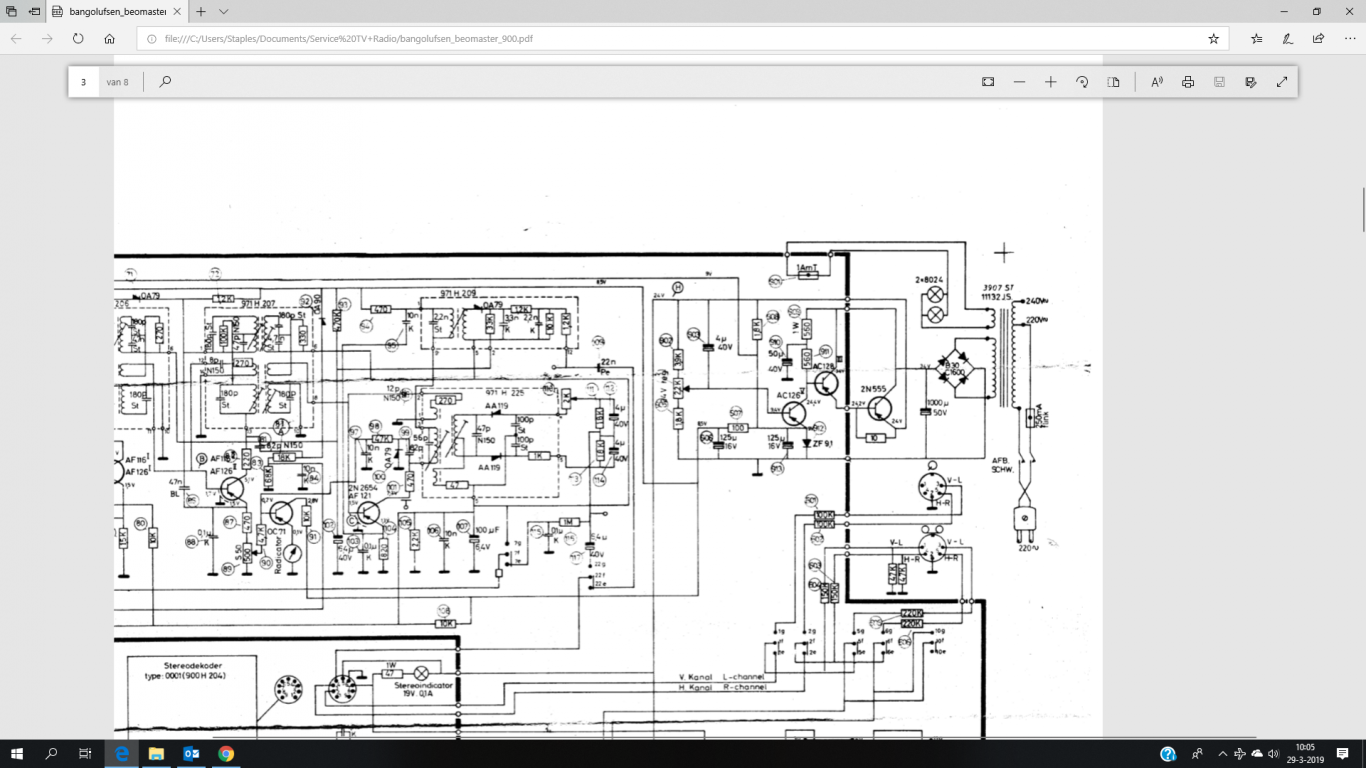The width and height of the screenshot is (1366, 768).
Task: Open a new tab
Action: 201,12
